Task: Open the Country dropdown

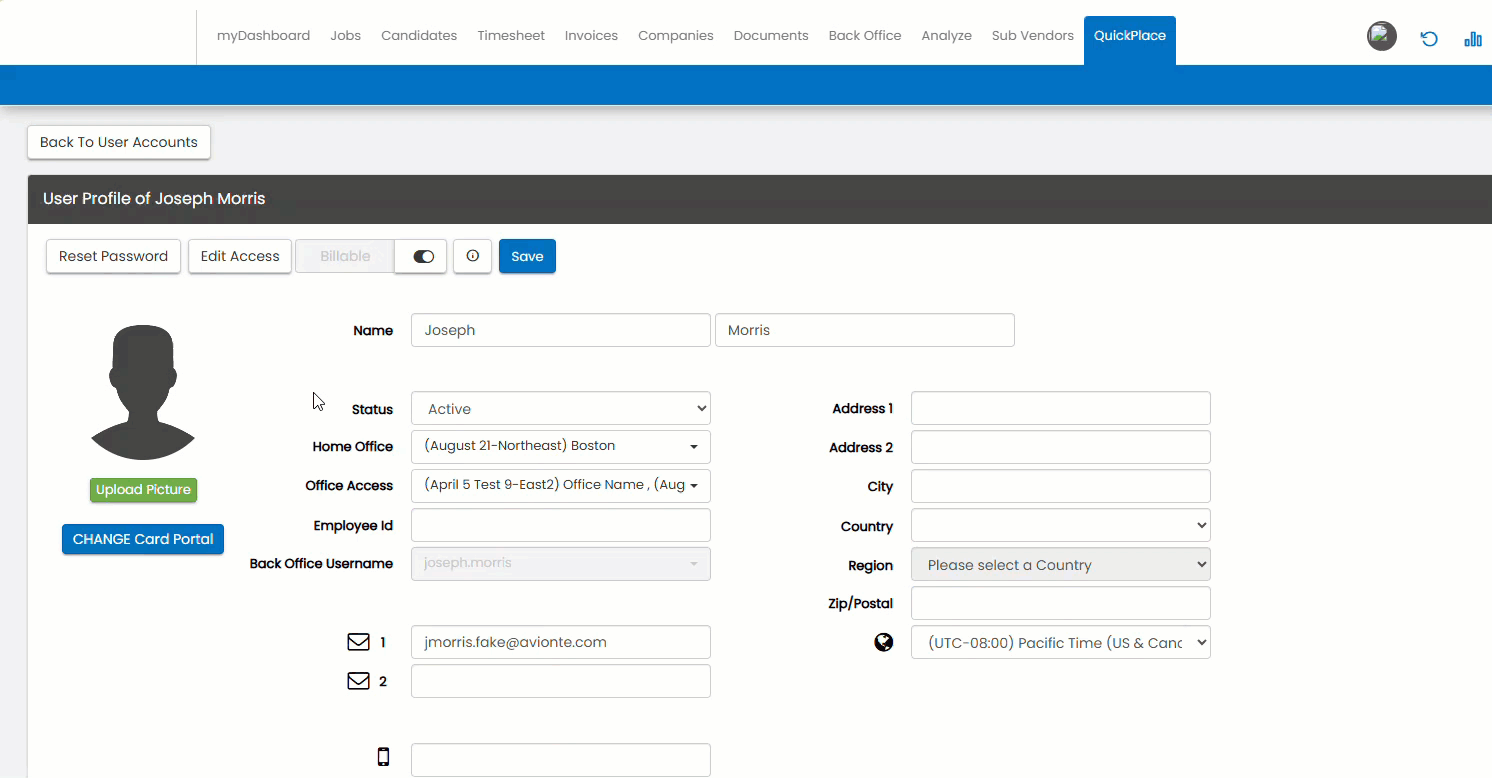Action: click(1060, 525)
